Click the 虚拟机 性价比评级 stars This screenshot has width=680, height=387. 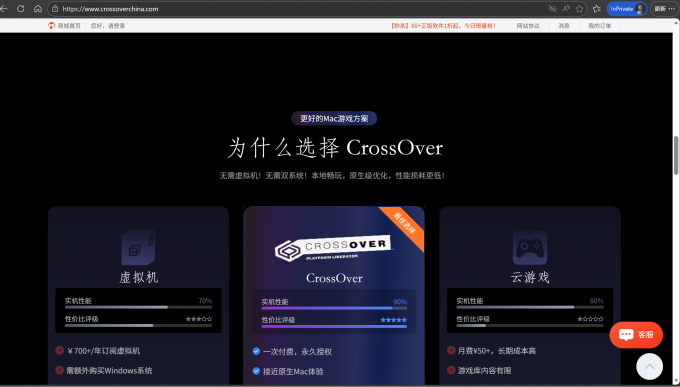tap(199, 319)
